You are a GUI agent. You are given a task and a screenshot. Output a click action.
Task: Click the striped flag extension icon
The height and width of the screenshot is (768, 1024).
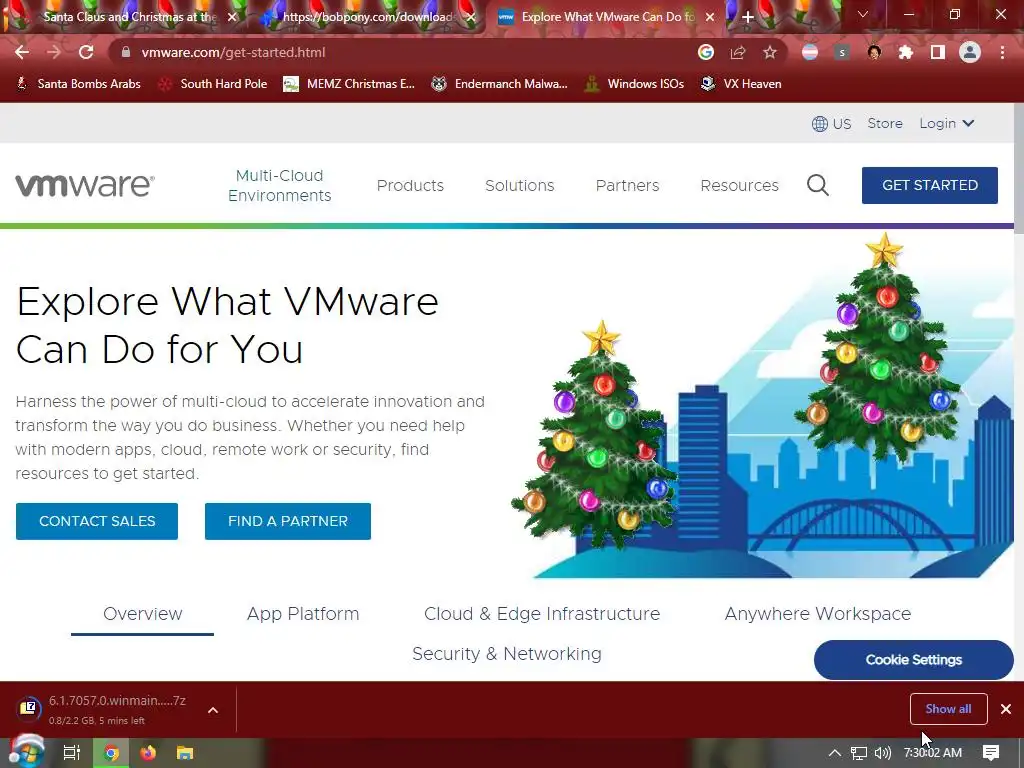coord(810,52)
